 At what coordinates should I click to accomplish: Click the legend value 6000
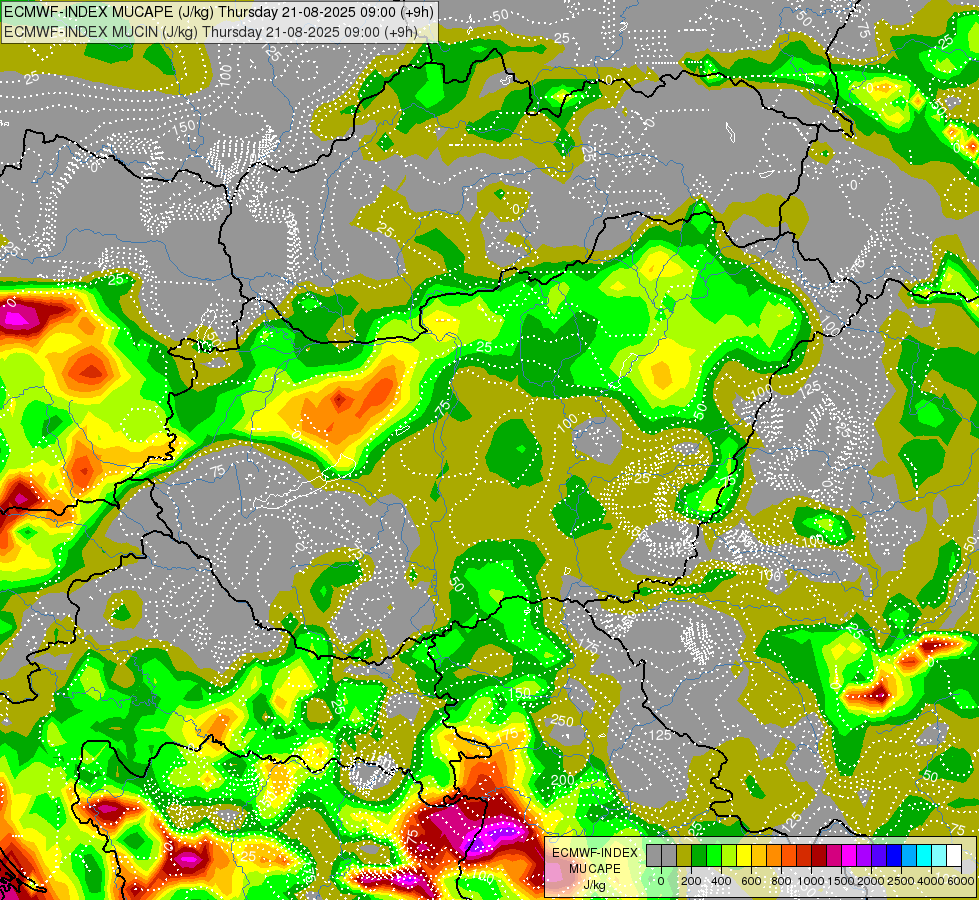click(x=961, y=881)
